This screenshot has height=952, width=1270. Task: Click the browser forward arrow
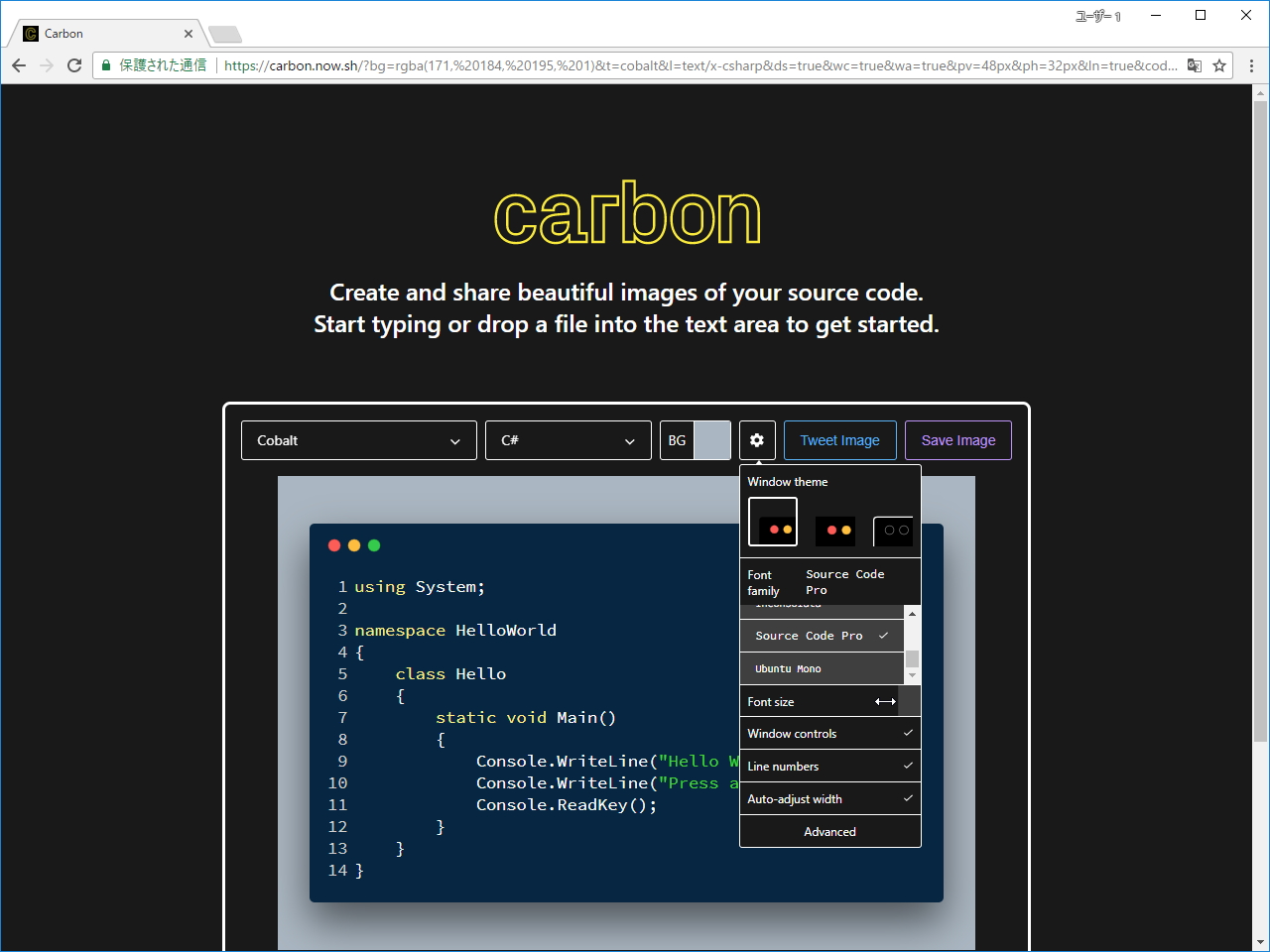[47, 65]
